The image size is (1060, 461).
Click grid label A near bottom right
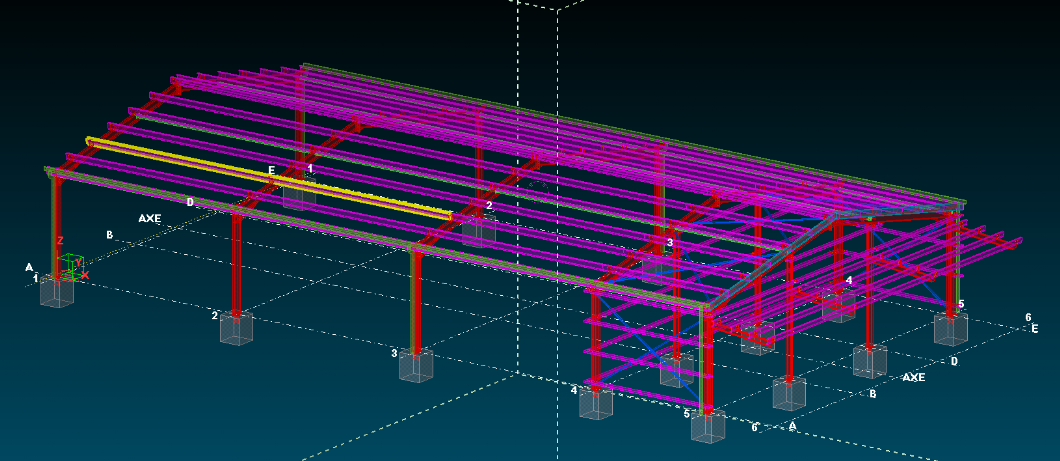click(793, 425)
